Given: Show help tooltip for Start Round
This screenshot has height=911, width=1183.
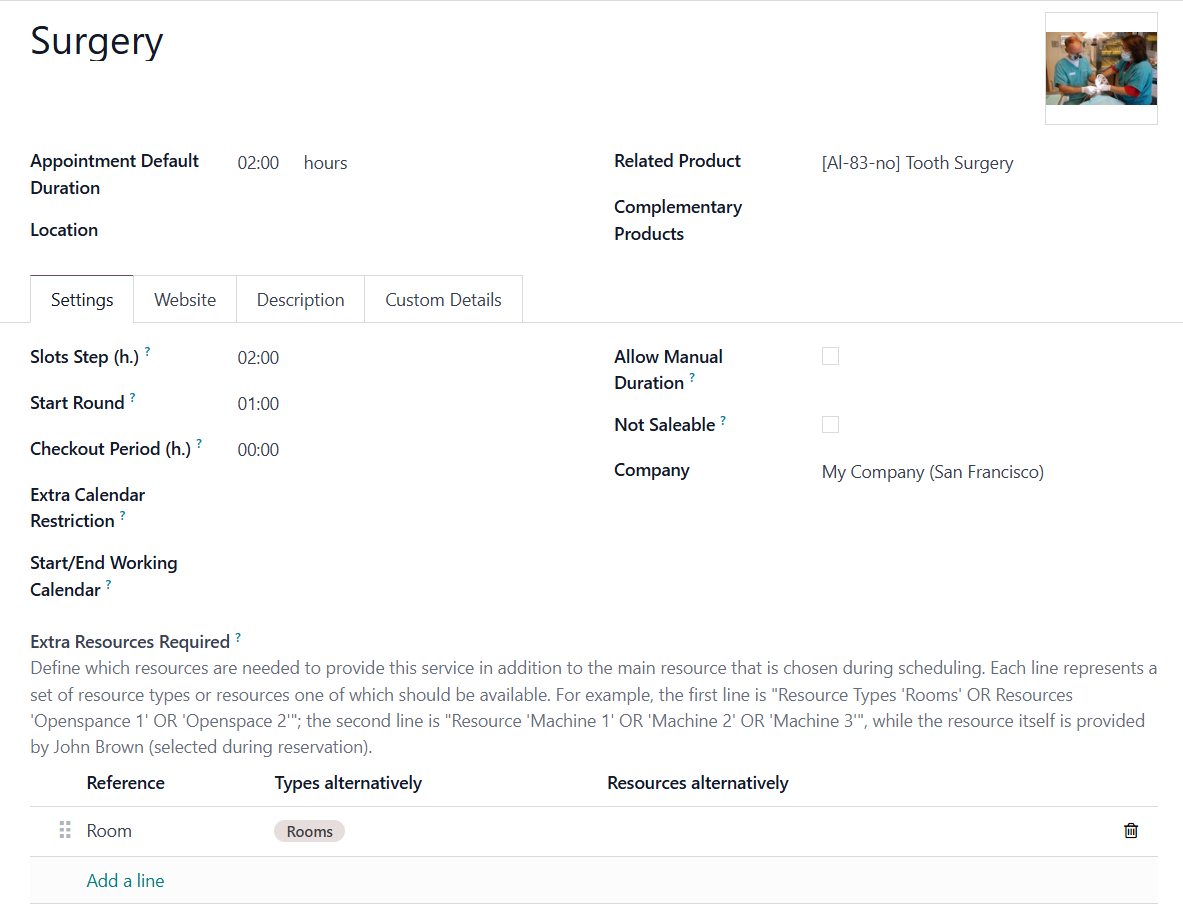Looking at the screenshot, I should (133, 397).
